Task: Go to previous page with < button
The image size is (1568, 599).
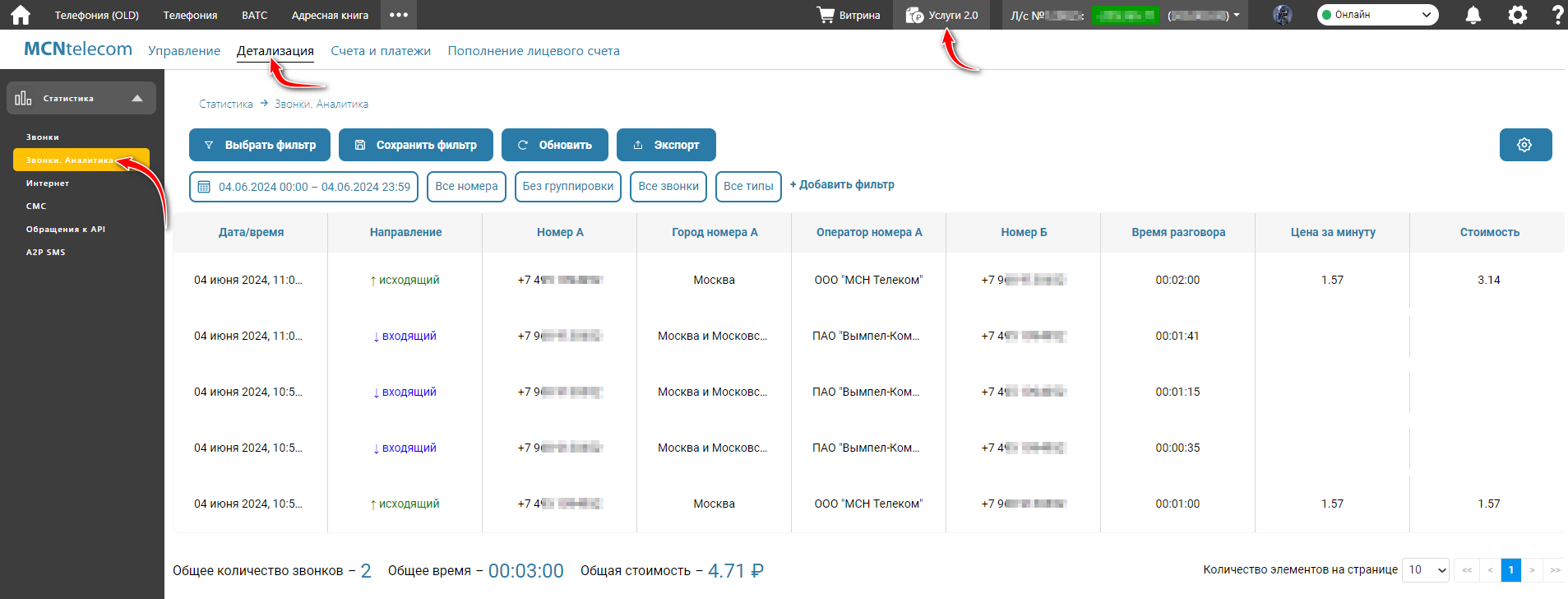Action: 1489,569
